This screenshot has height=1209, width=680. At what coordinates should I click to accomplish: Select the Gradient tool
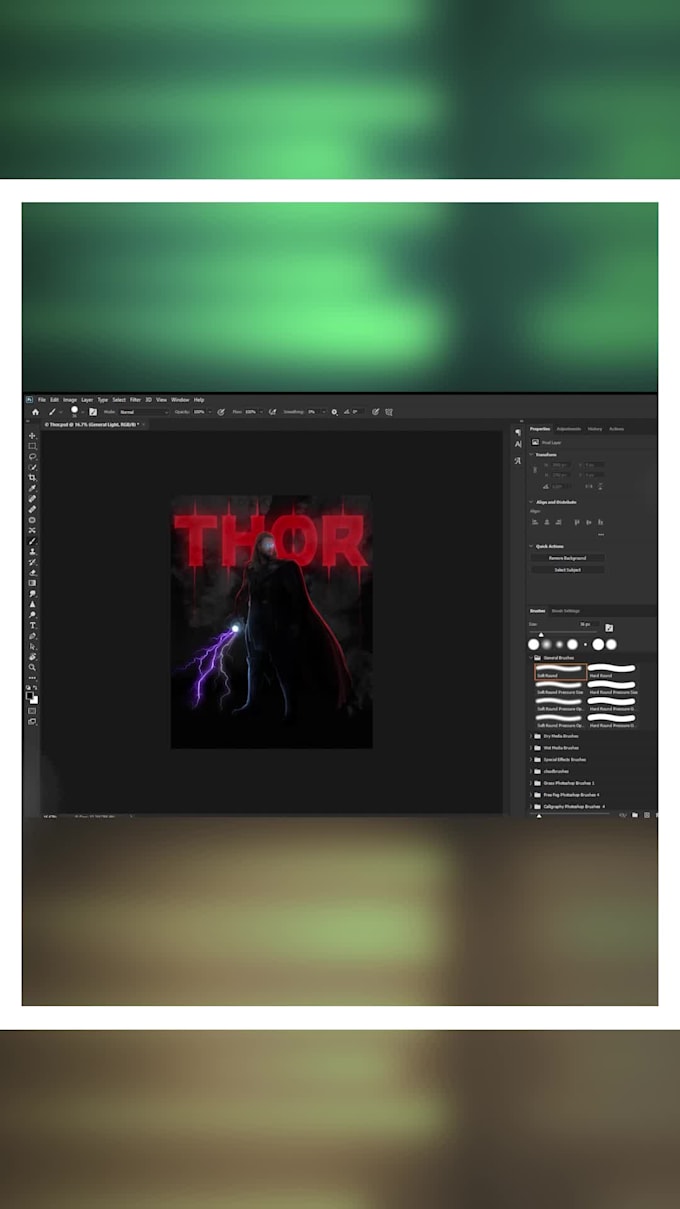[x=32, y=583]
